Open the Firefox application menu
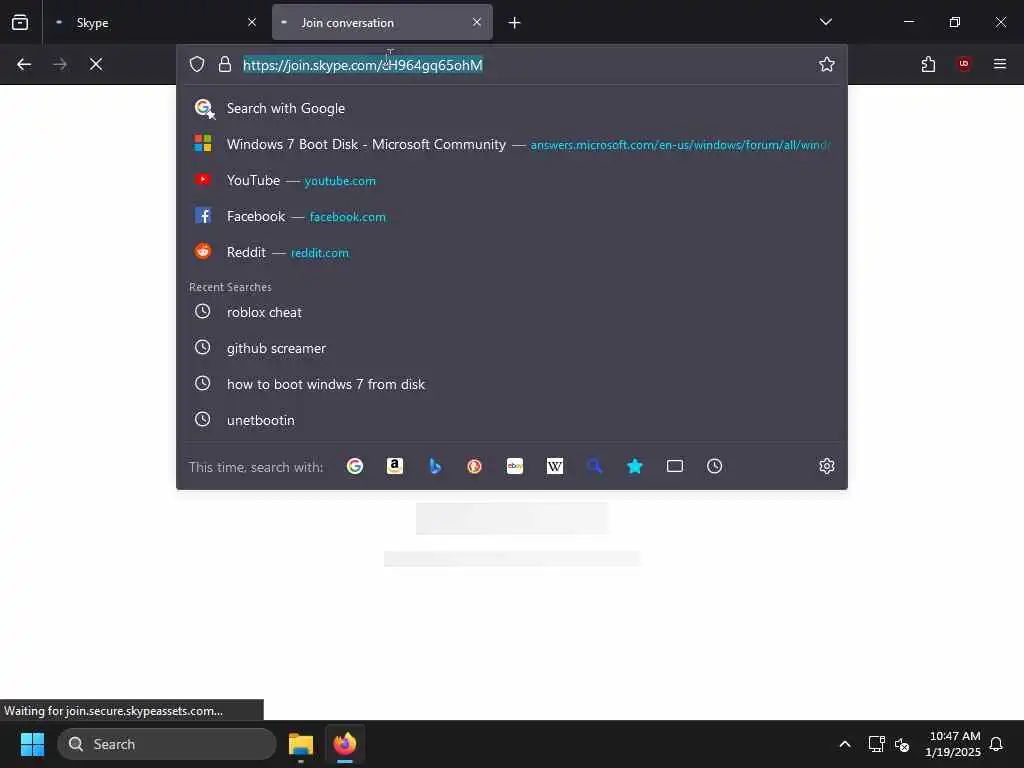Screen dimensions: 1024x768 pos(1000,64)
